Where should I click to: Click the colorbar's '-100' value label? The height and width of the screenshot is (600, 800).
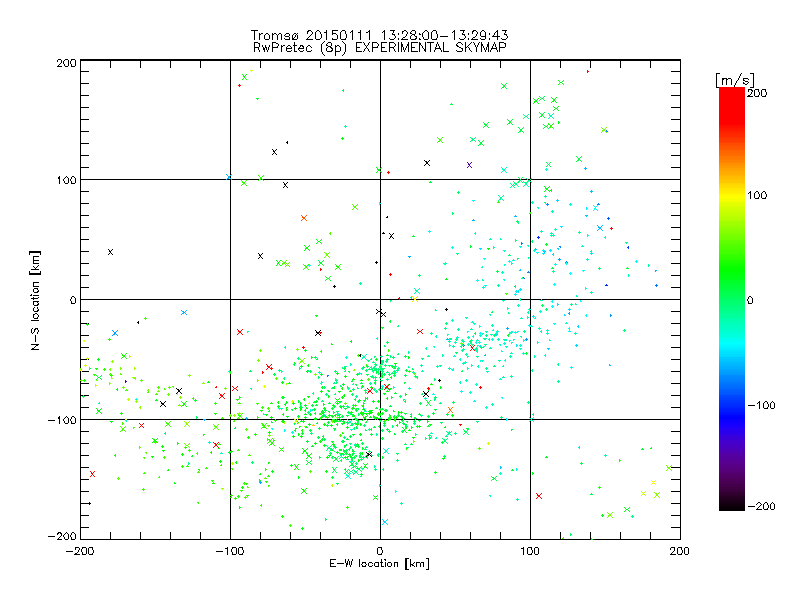coord(761,406)
